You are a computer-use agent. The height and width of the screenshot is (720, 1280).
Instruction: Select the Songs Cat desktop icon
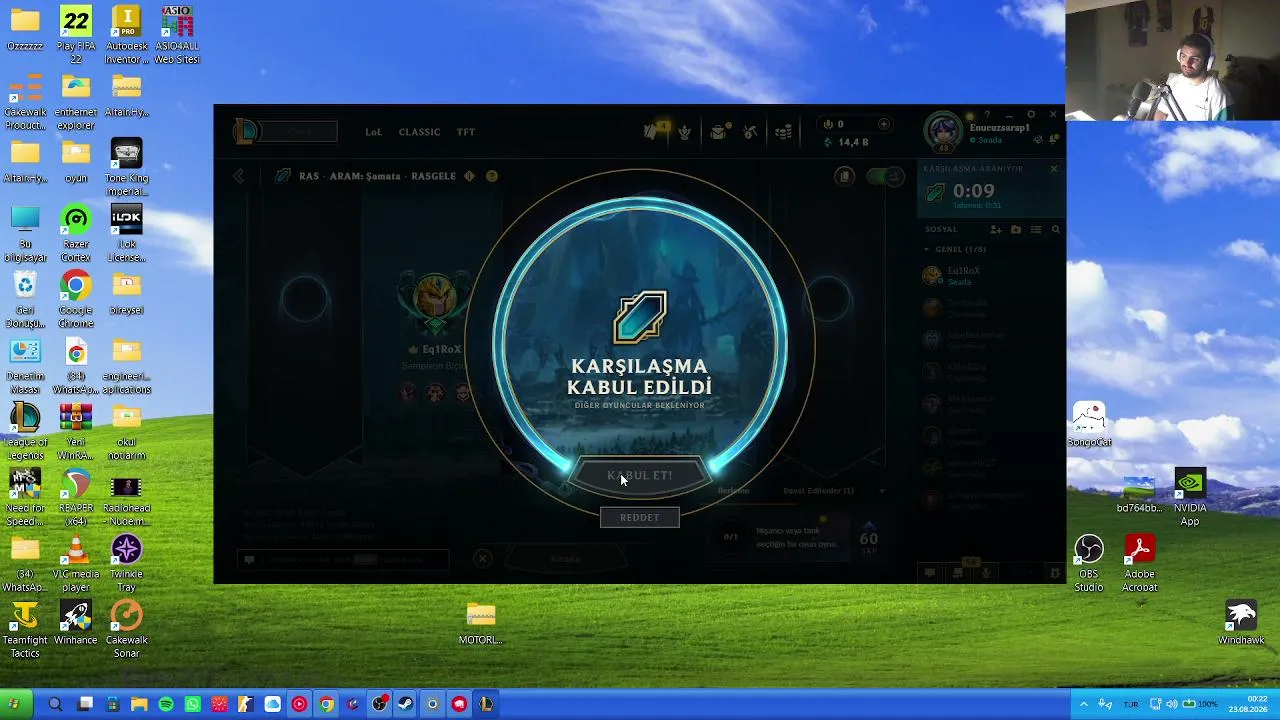coord(1089,426)
